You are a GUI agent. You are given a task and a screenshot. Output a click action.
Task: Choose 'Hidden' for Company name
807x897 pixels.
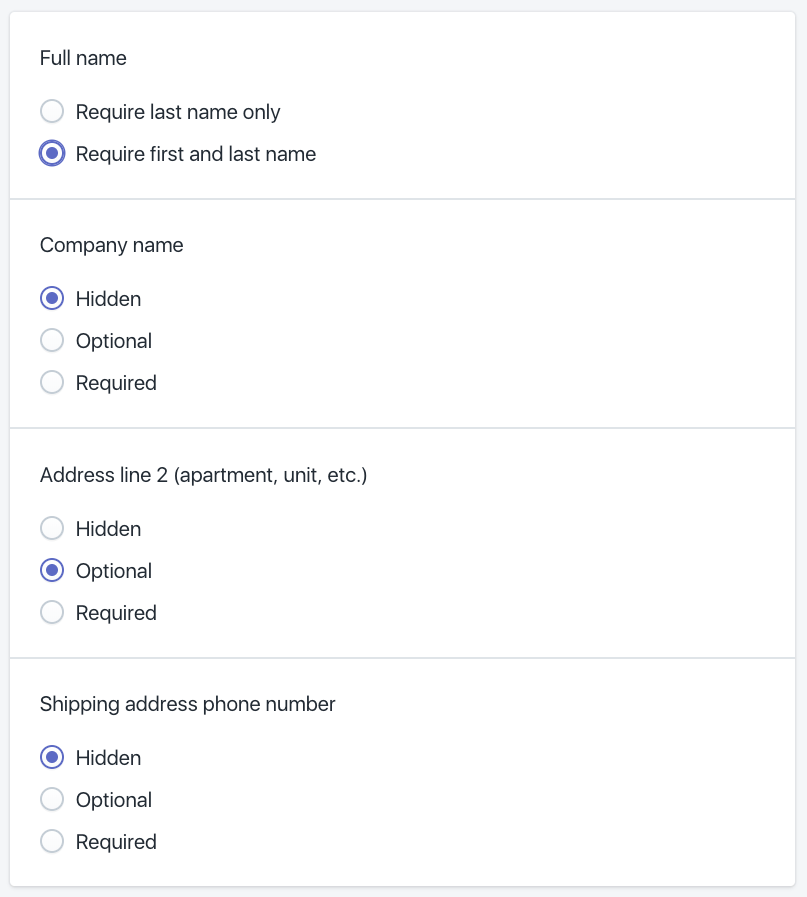point(52,298)
